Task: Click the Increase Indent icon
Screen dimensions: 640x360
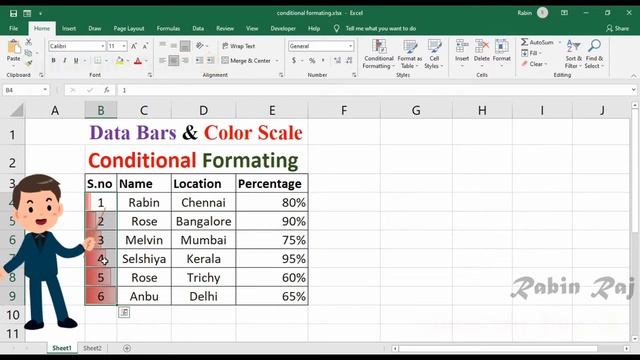Action: pyautogui.click(x=211, y=60)
